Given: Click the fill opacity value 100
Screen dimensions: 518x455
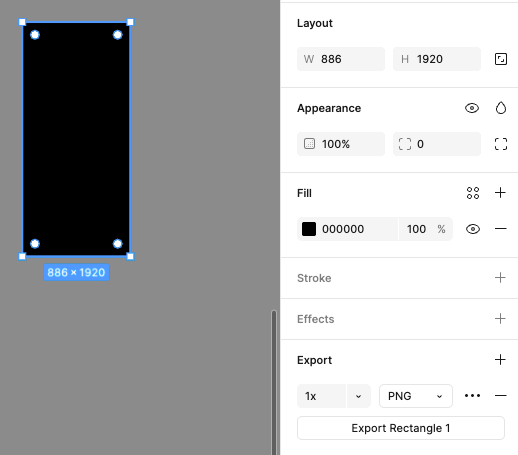Looking at the screenshot, I should [416, 229].
